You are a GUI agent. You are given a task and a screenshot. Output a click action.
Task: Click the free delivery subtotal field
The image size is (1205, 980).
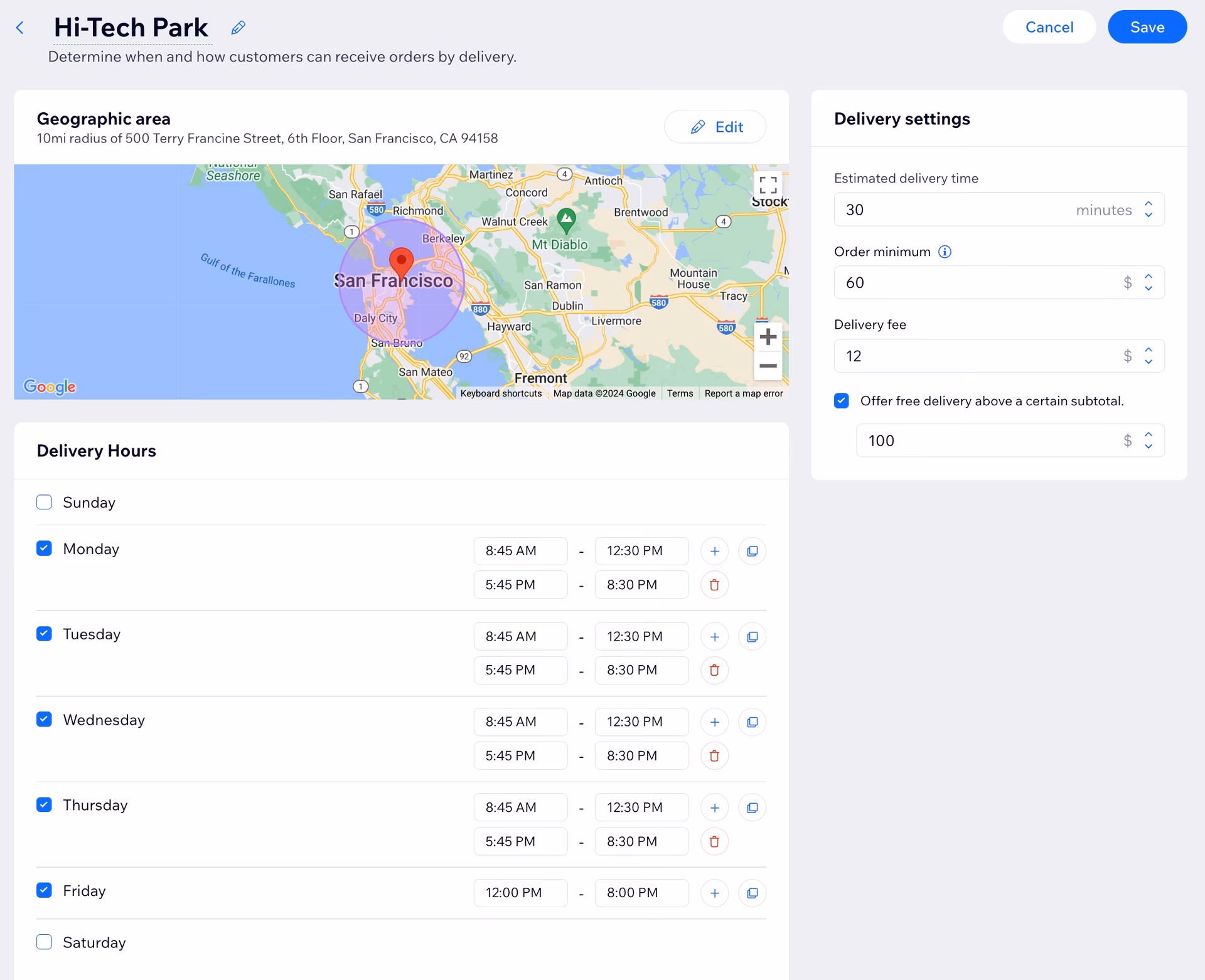[x=992, y=440]
